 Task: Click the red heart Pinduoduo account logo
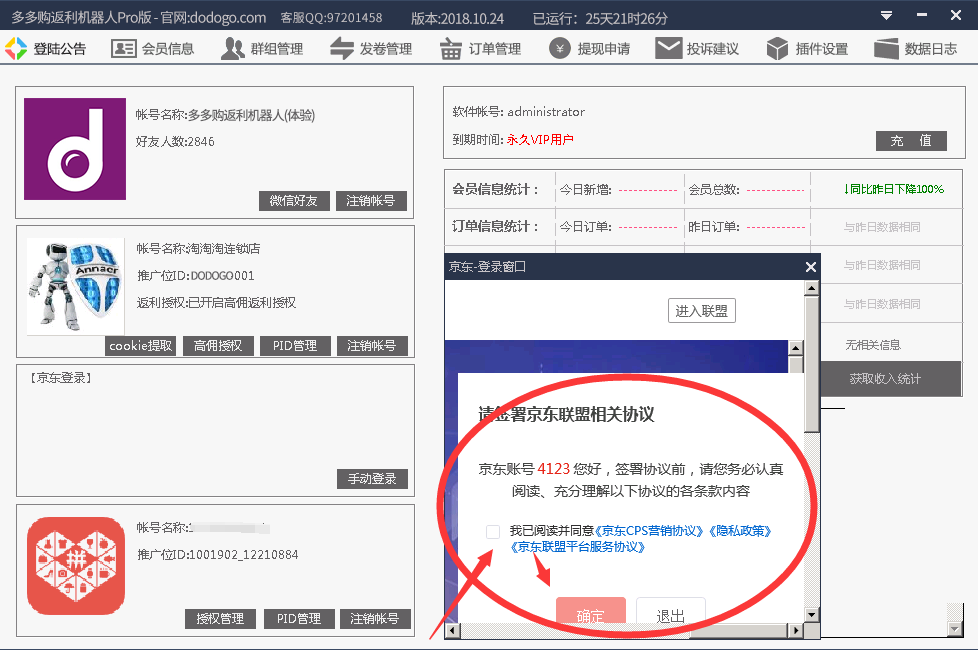76,566
